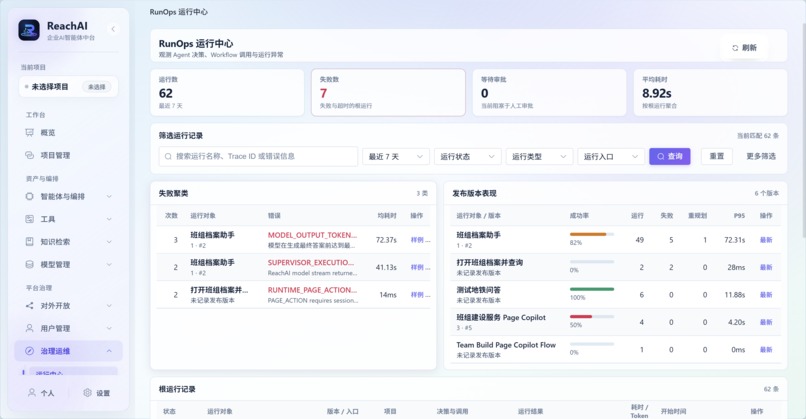
Task: Click the 根运行记录 section heading
Action: (177, 389)
